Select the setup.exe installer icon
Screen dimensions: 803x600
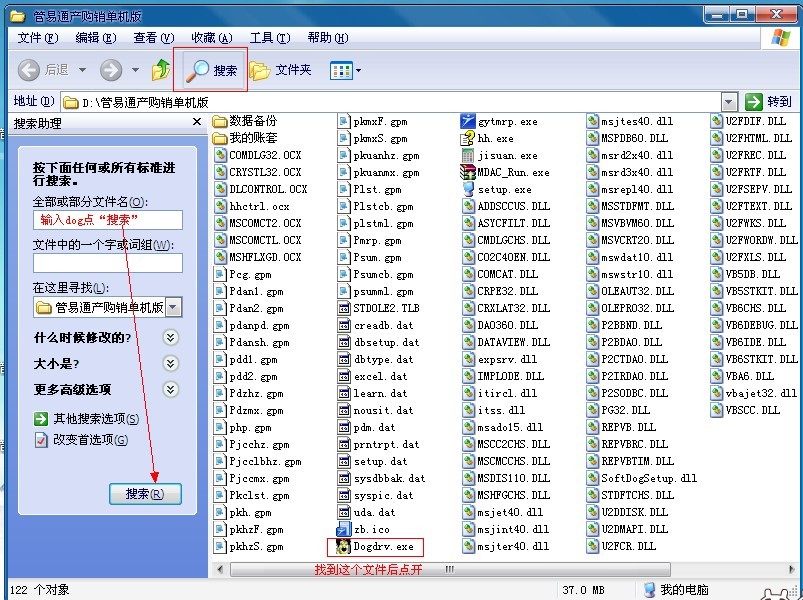(468, 189)
